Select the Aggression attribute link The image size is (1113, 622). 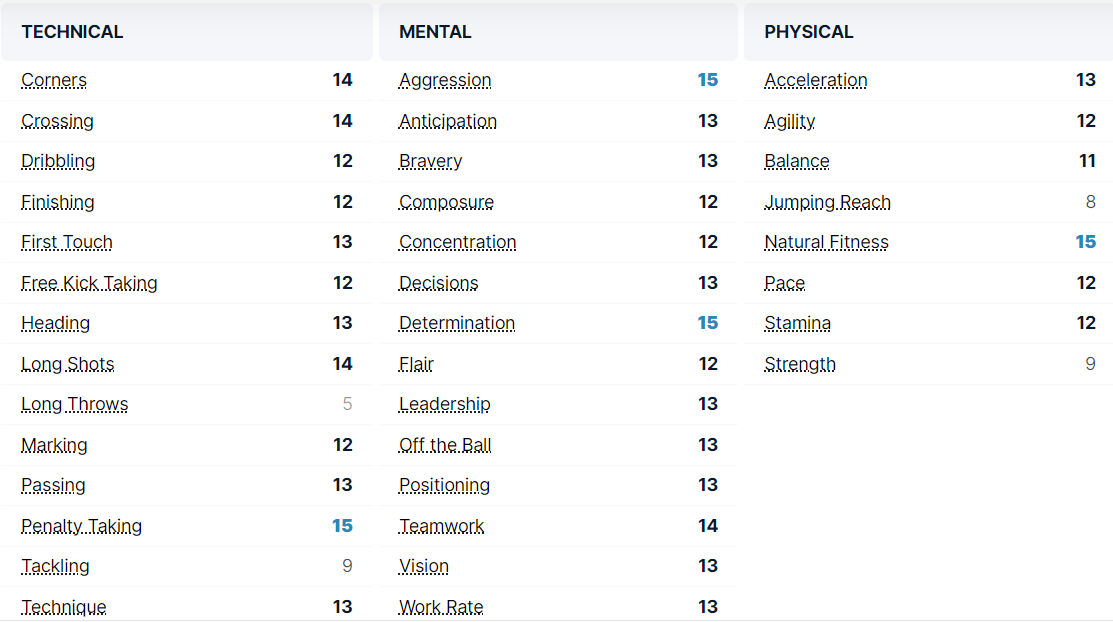pyautogui.click(x=445, y=81)
